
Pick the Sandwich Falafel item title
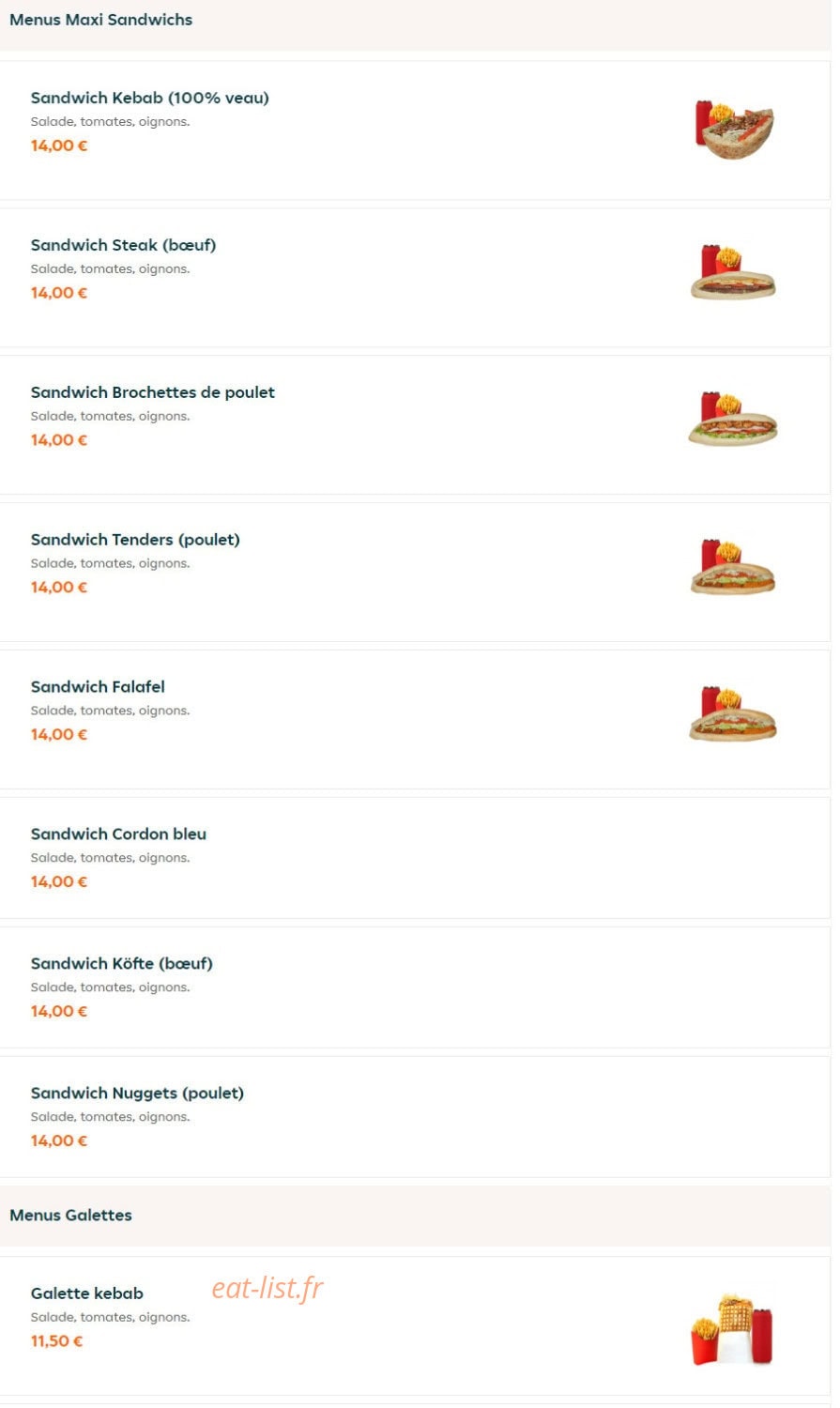pyautogui.click(x=98, y=687)
